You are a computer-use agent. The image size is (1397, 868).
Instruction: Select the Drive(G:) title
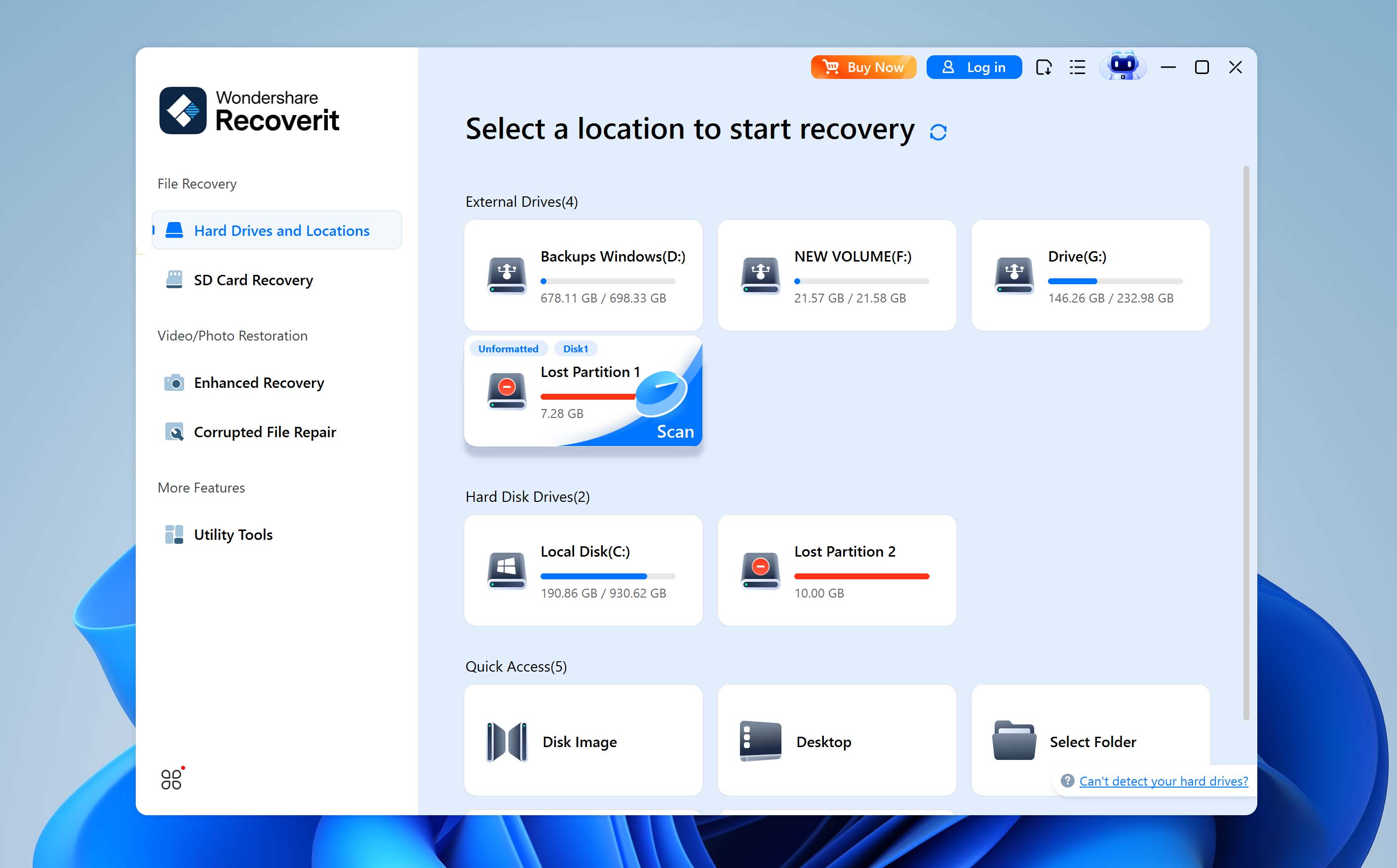click(1077, 256)
